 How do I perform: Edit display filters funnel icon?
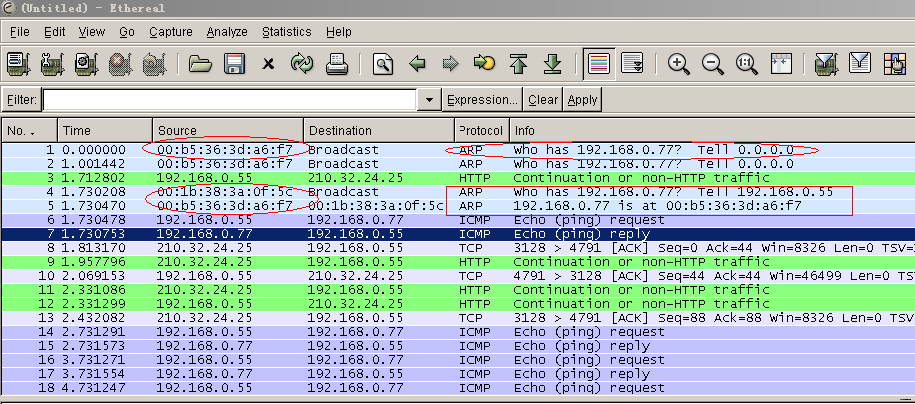[x=860, y=63]
